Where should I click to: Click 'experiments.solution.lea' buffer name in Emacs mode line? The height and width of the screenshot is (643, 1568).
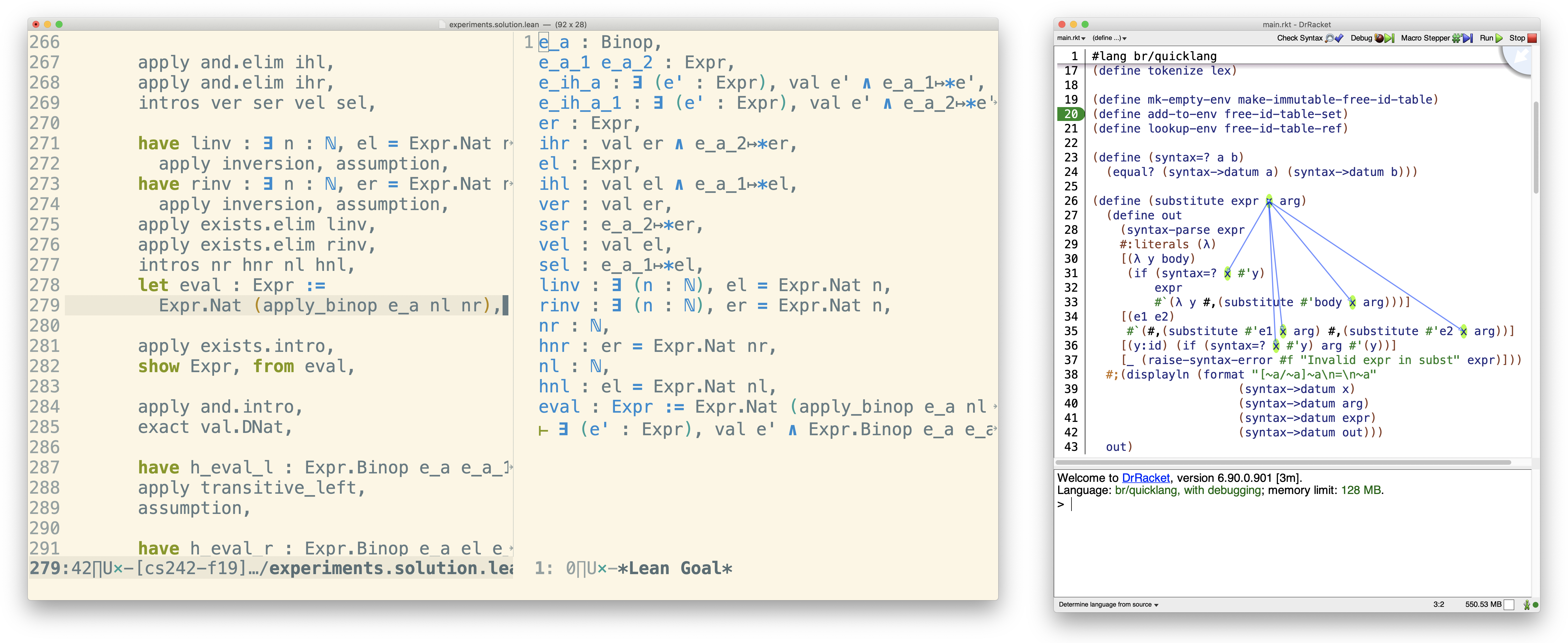391,568
